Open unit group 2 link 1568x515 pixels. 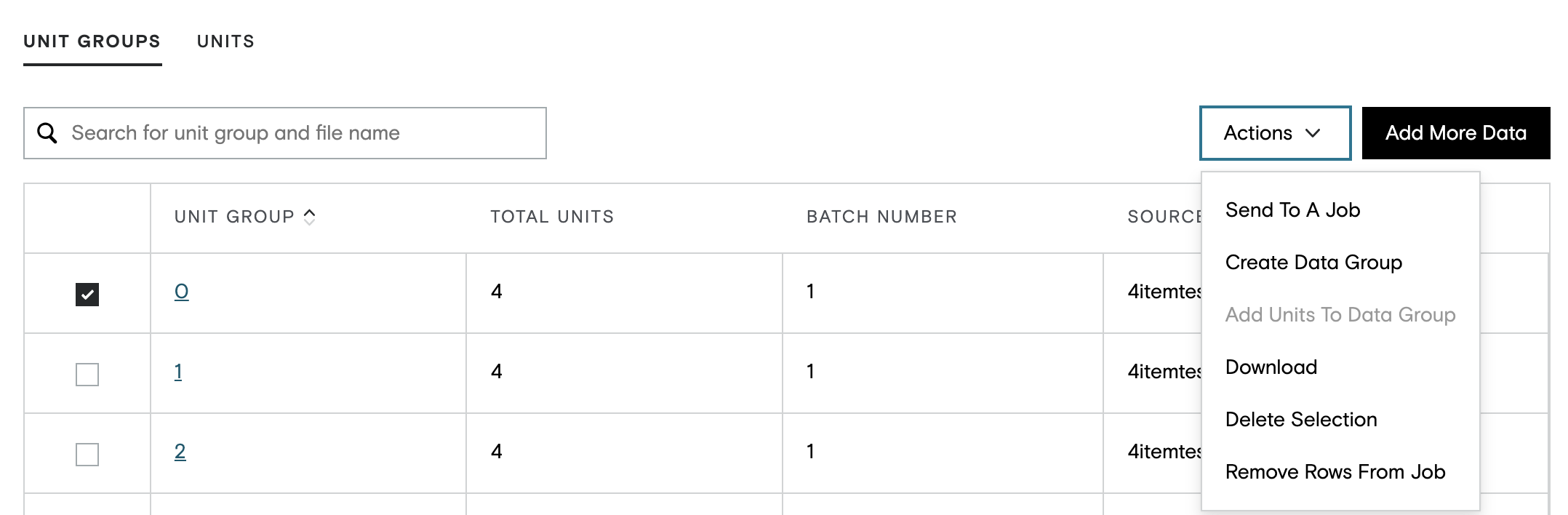point(180,452)
